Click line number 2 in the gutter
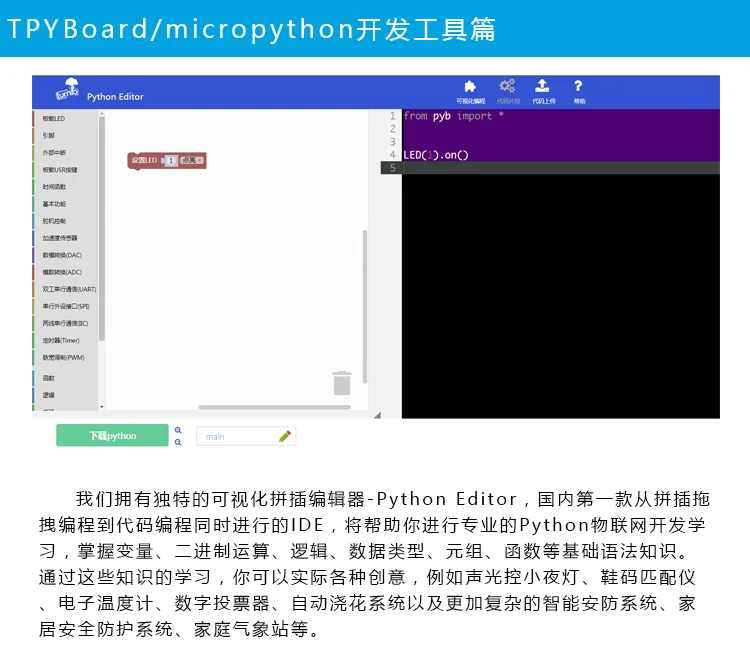750x660 pixels. (x=393, y=129)
